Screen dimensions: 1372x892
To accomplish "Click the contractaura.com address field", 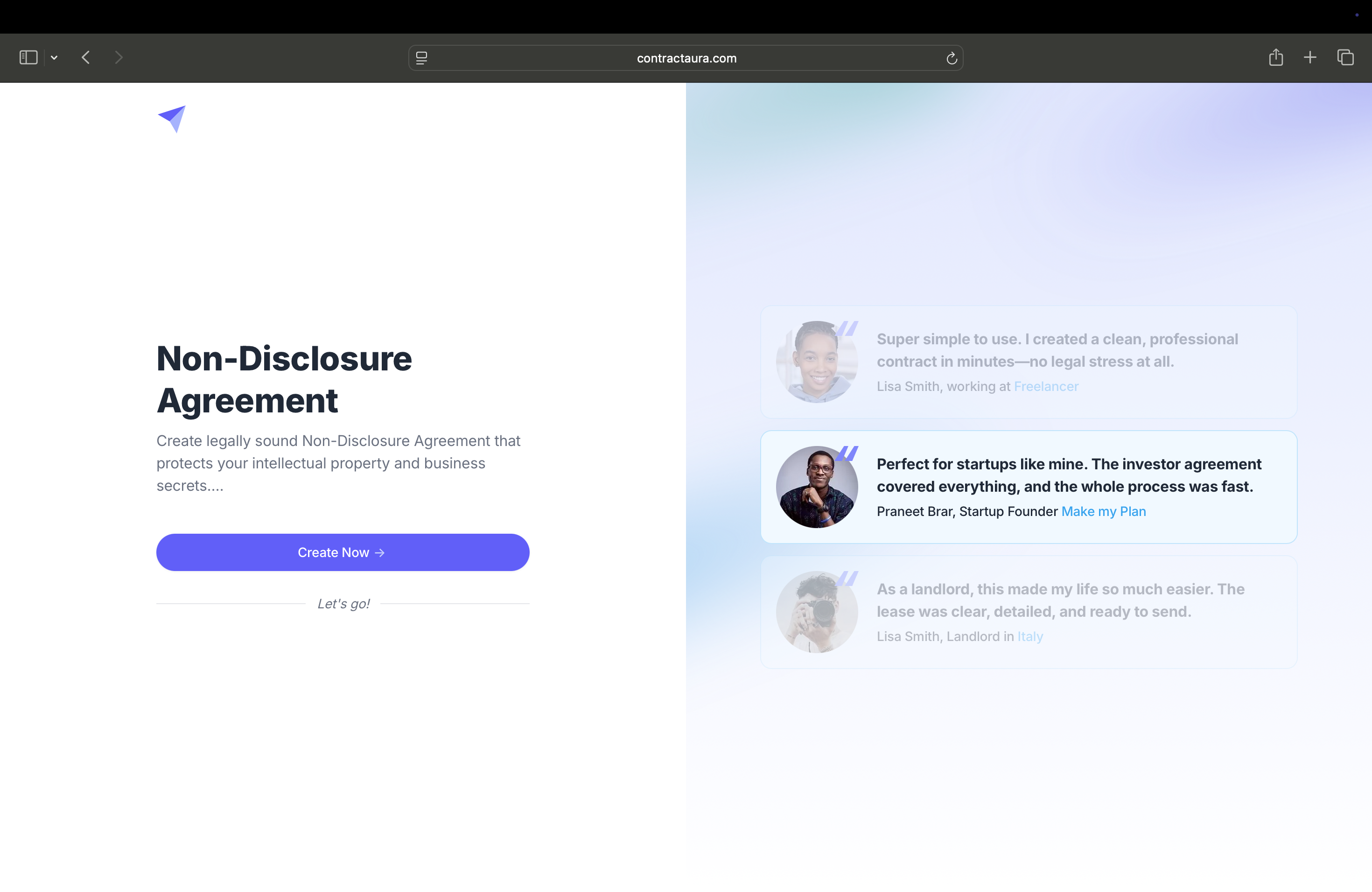I will click(x=686, y=58).
